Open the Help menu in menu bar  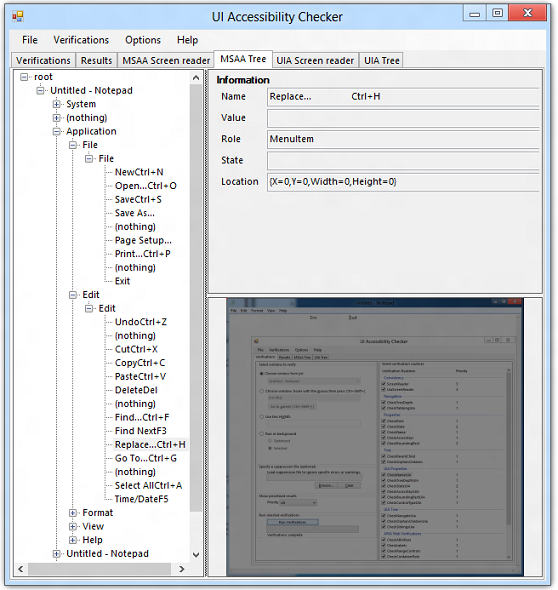tap(187, 40)
